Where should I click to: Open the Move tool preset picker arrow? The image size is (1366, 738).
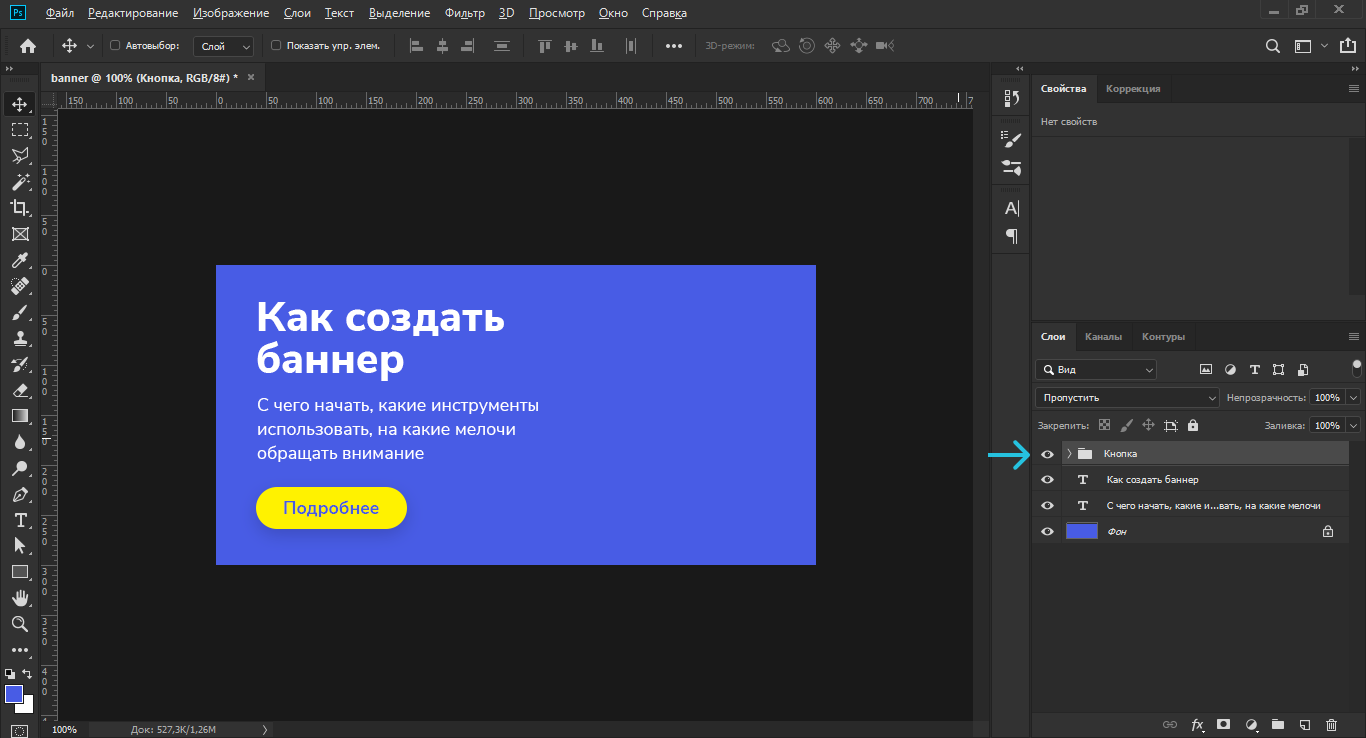[91, 46]
